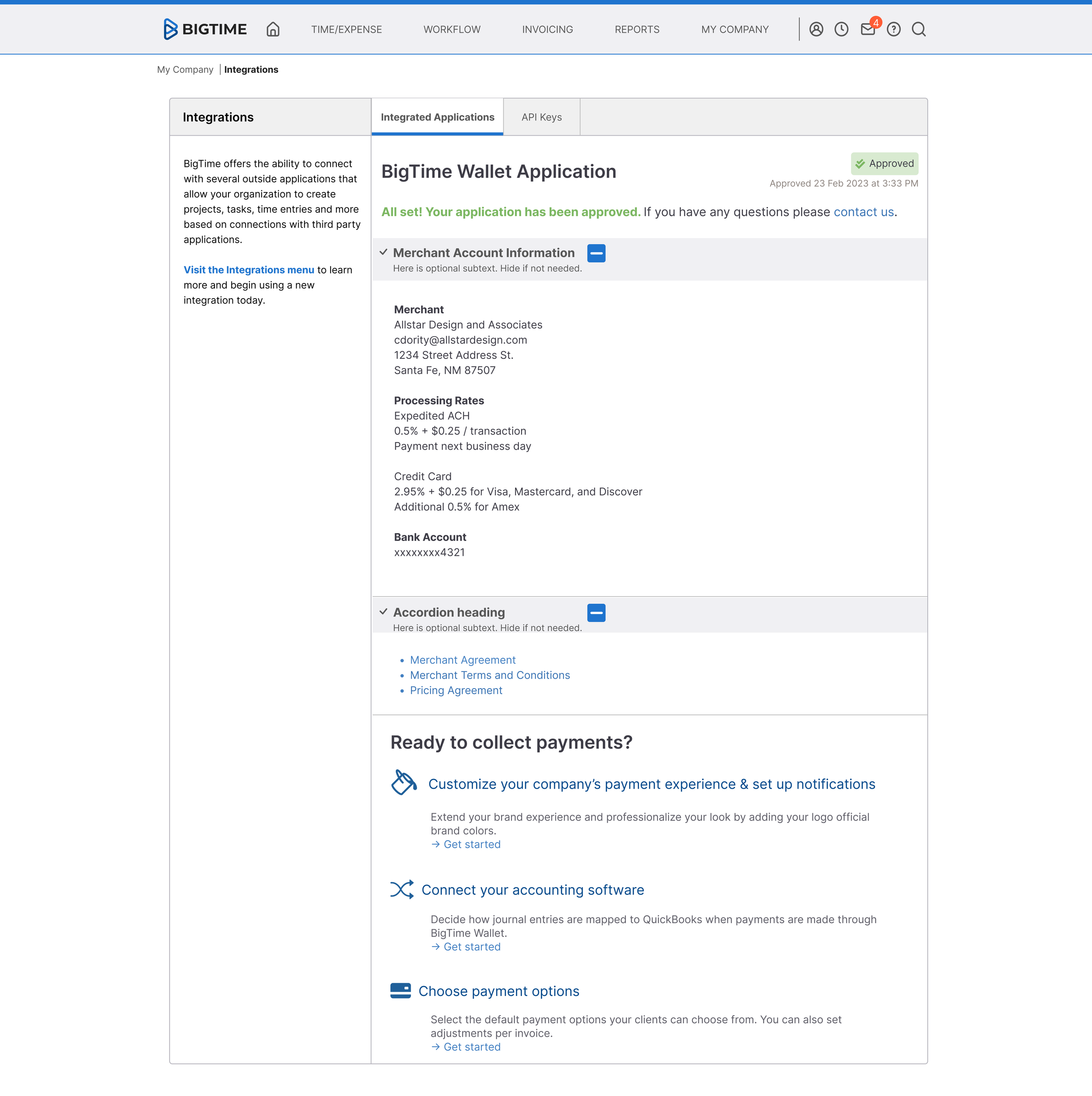This screenshot has width=1092, height=1096.
Task: Click the My Company breadcrumb
Action: tap(185, 69)
